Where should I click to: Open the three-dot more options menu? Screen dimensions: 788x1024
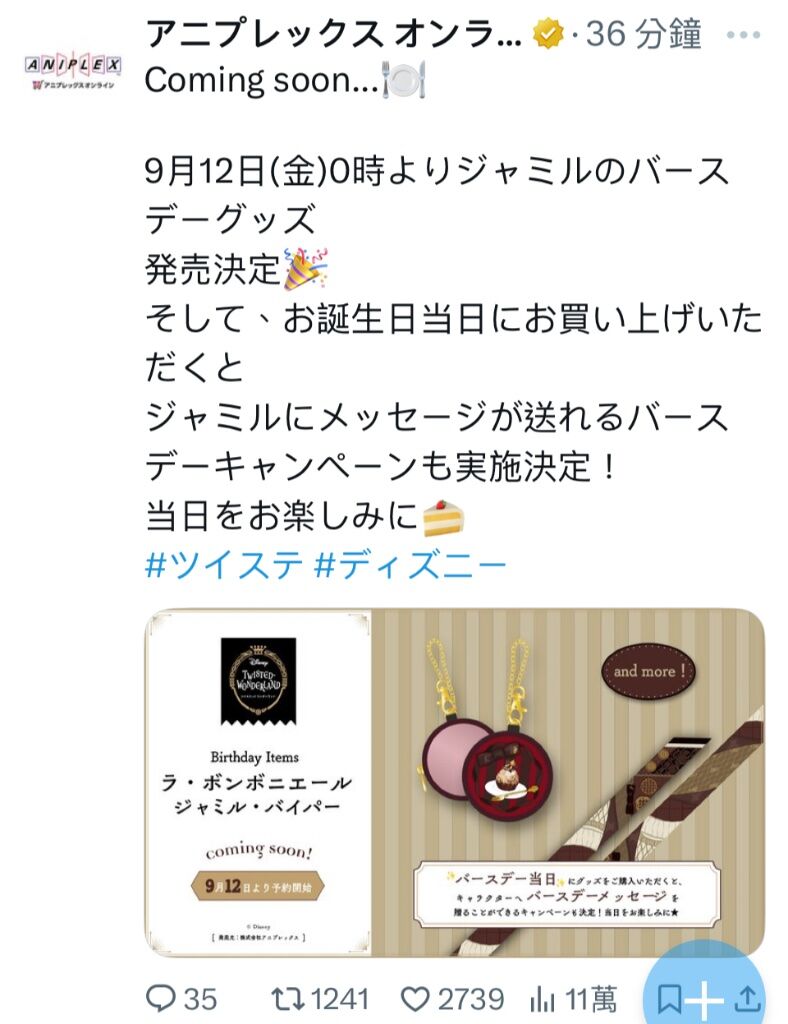744,34
